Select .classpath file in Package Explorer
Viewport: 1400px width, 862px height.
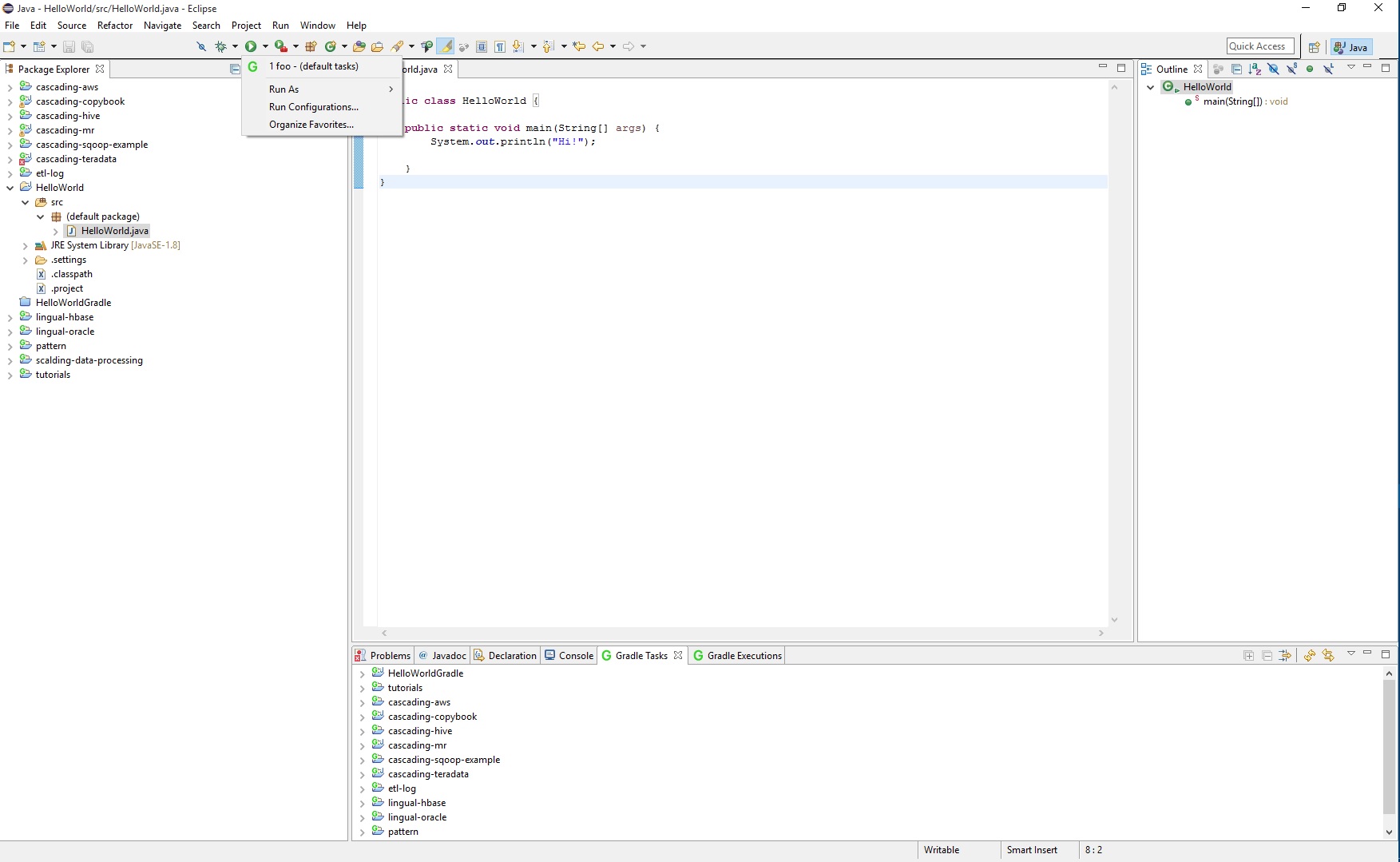[72, 274]
